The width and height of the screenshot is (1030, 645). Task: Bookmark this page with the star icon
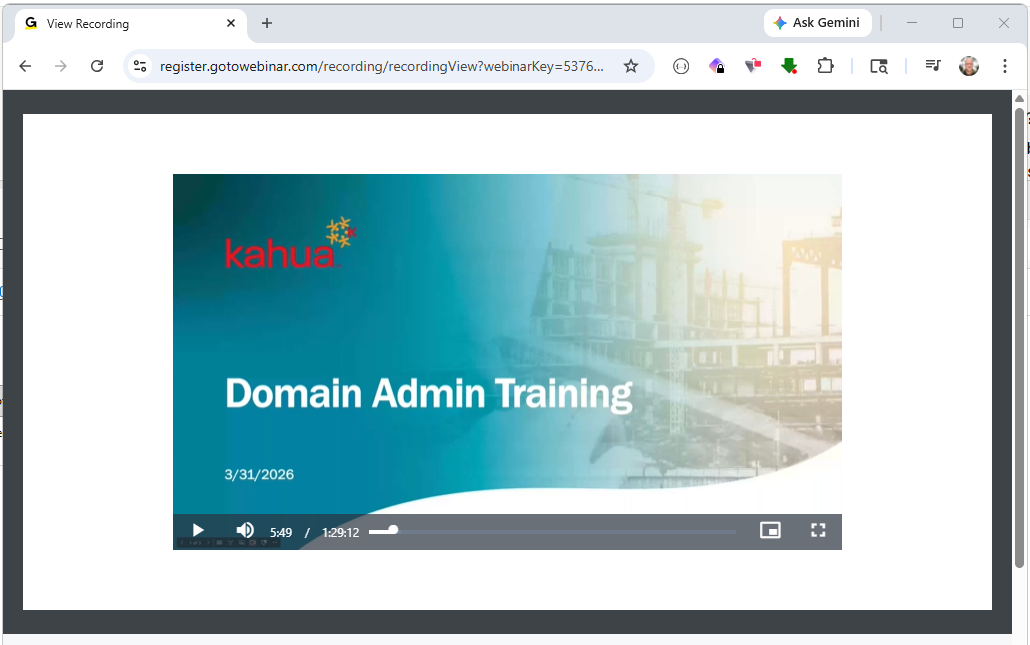coord(631,66)
